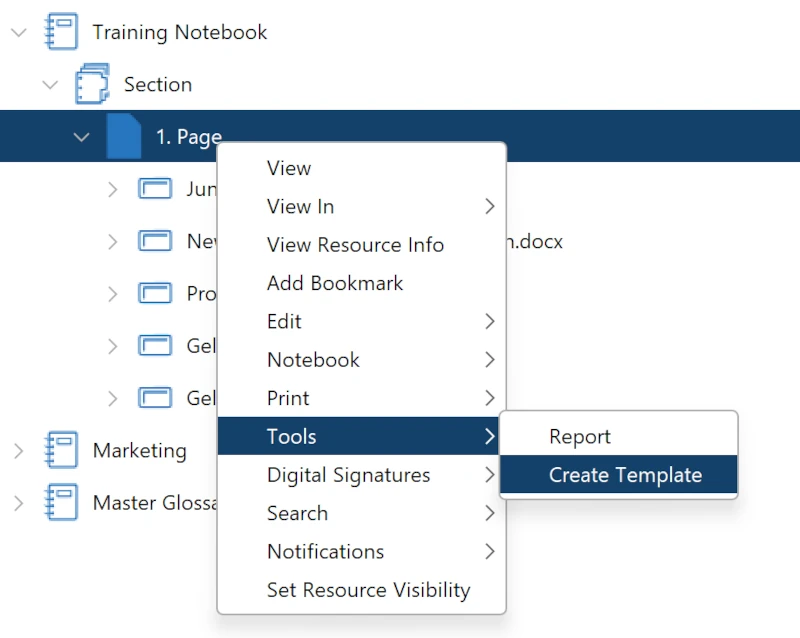Open the Digital Signatures submenu

(x=362, y=475)
